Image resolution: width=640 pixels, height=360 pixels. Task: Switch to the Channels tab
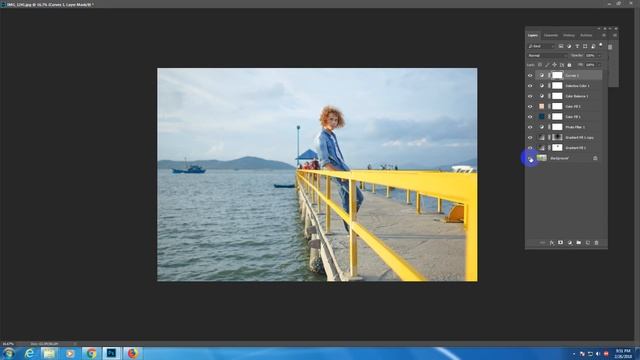551,36
